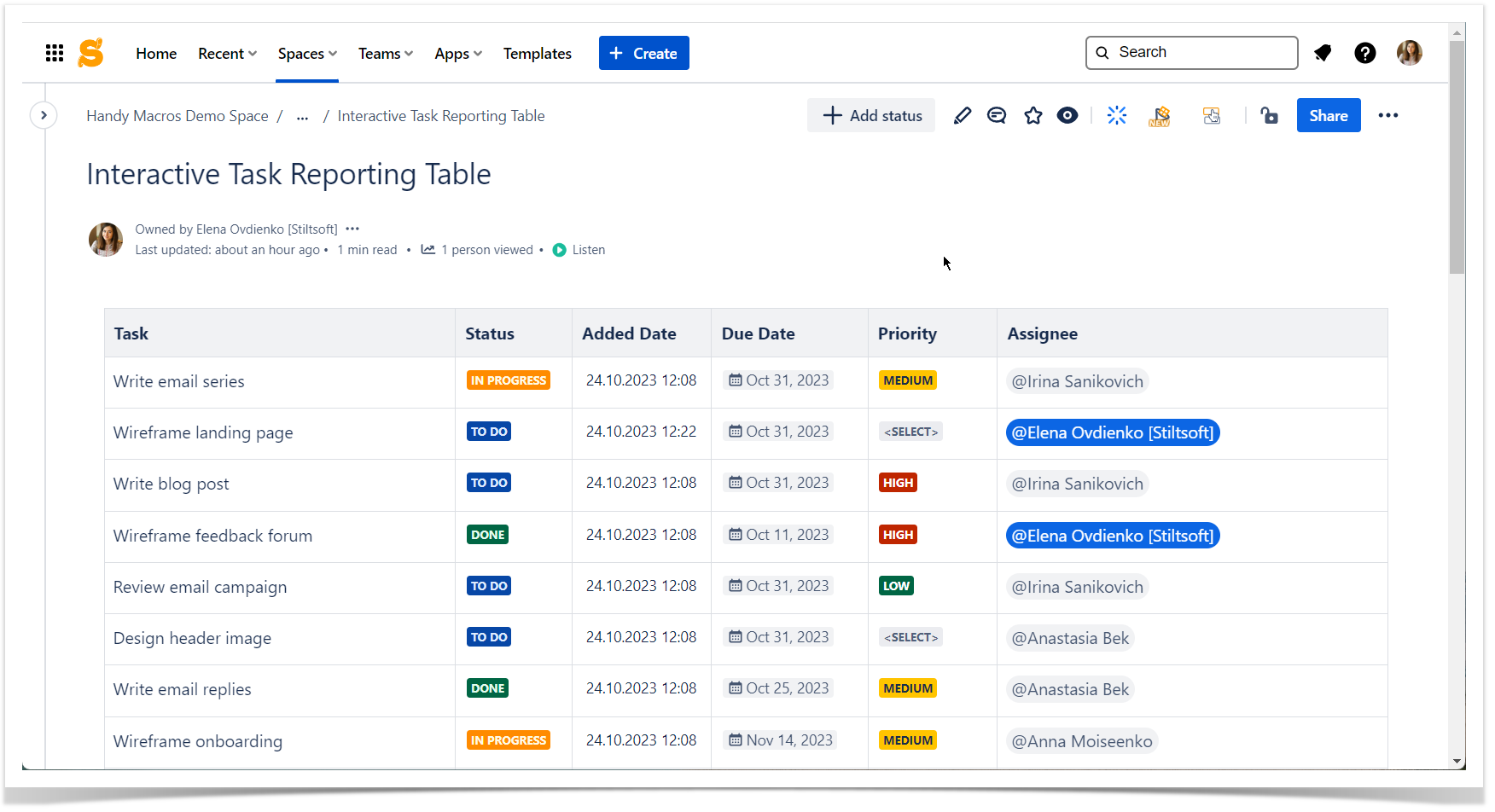The height and width of the screenshot is (812, 1495).
Task: Open the Teams dropdown menu
Action: coord(386,54)
